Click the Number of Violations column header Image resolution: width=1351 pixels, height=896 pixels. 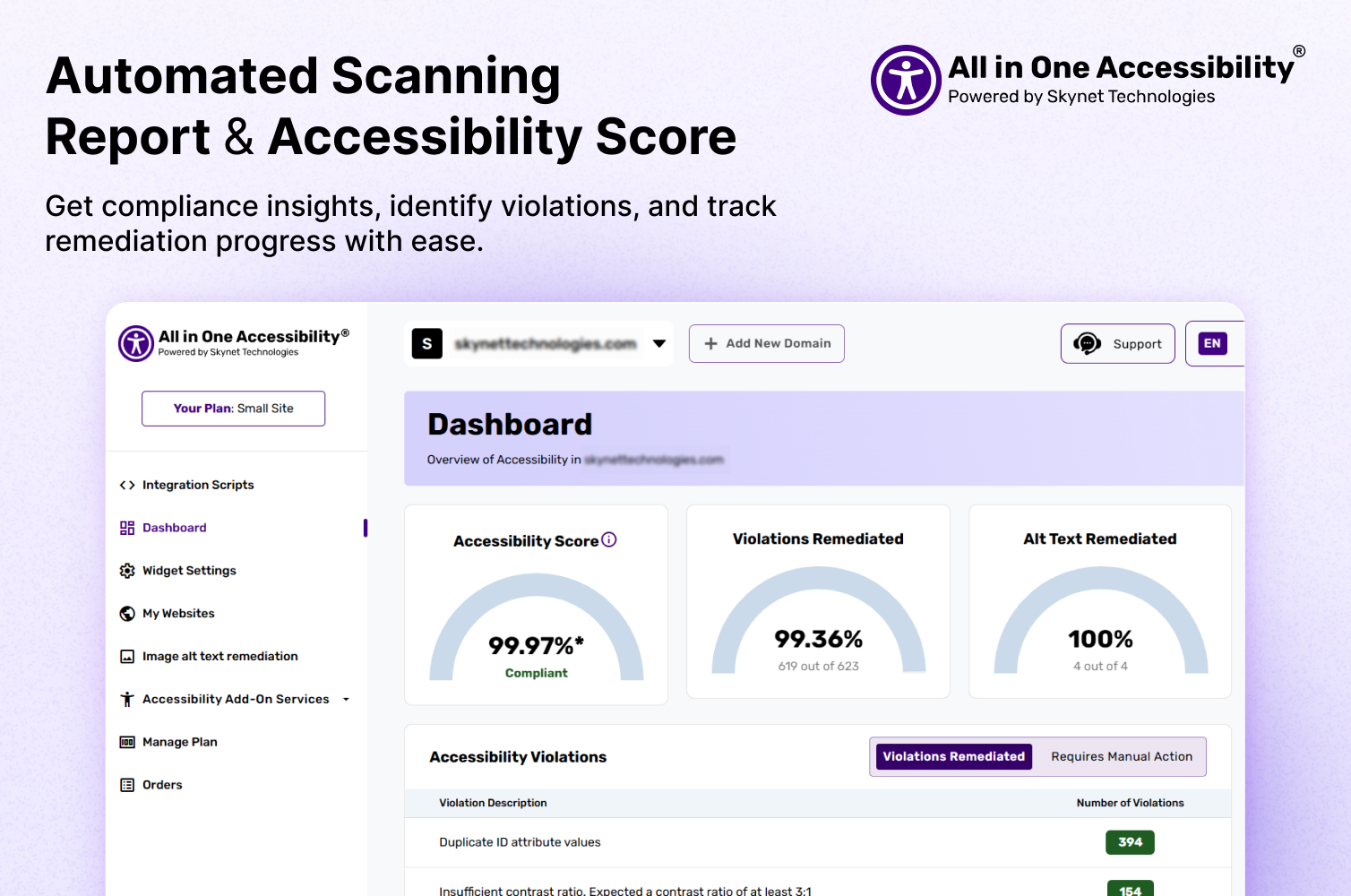(x=1130, y=803)
